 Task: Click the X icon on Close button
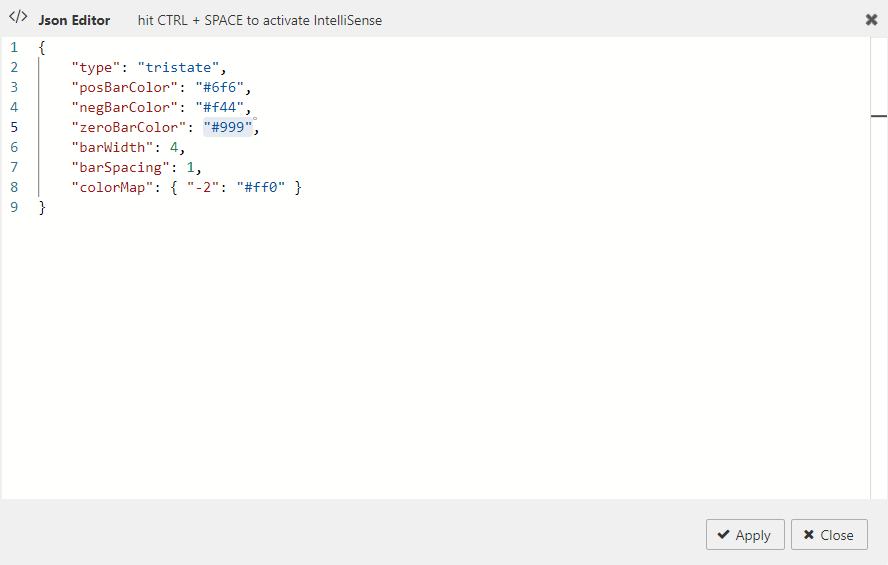tap(808, 535)
